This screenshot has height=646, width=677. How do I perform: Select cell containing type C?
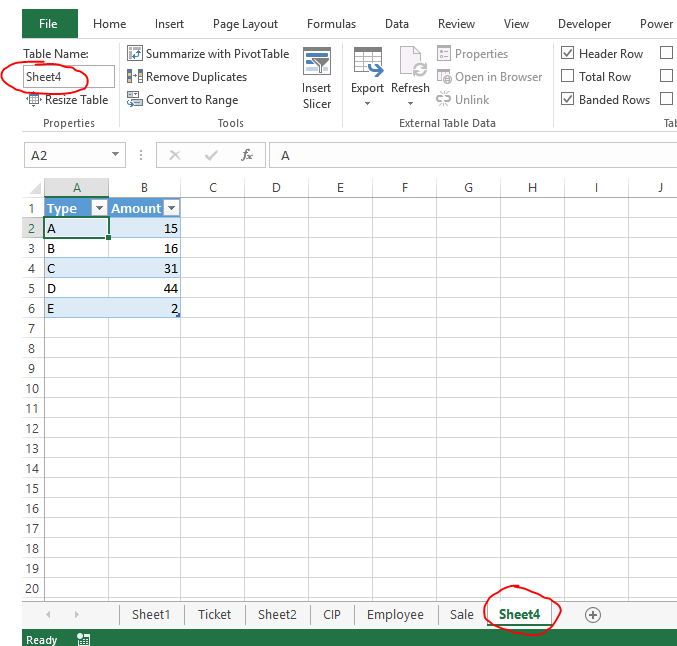[x=76, y=268]
